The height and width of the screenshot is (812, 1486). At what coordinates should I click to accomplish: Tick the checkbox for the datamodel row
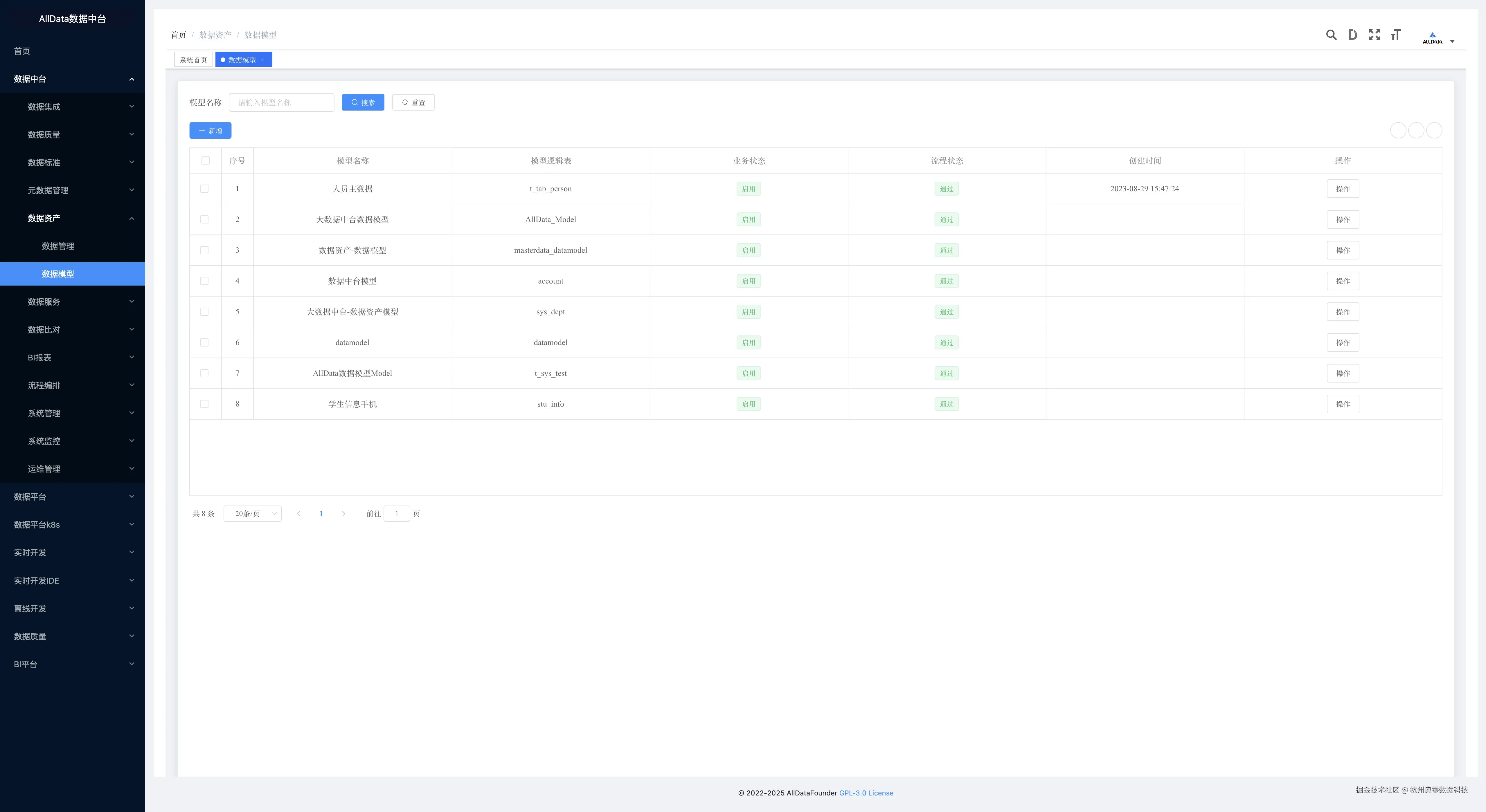pyautogui.click(x=204, y=342)
